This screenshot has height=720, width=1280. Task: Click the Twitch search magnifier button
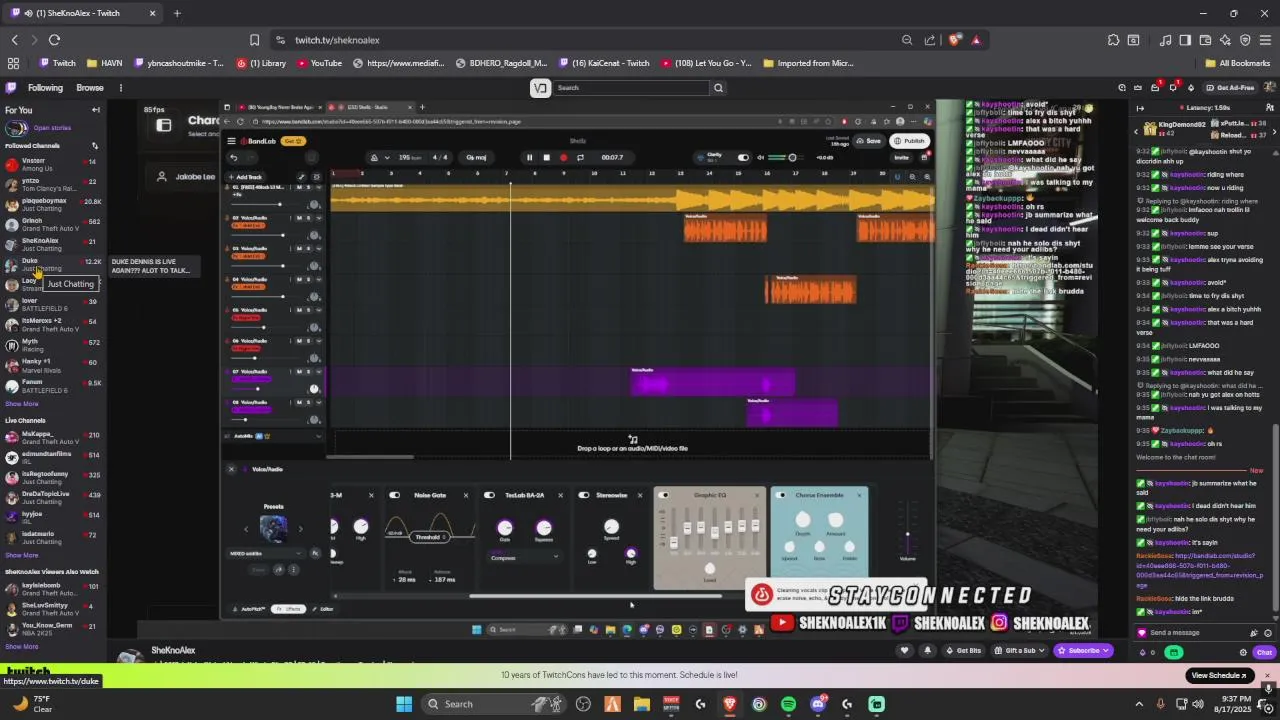tap(718, 88)
